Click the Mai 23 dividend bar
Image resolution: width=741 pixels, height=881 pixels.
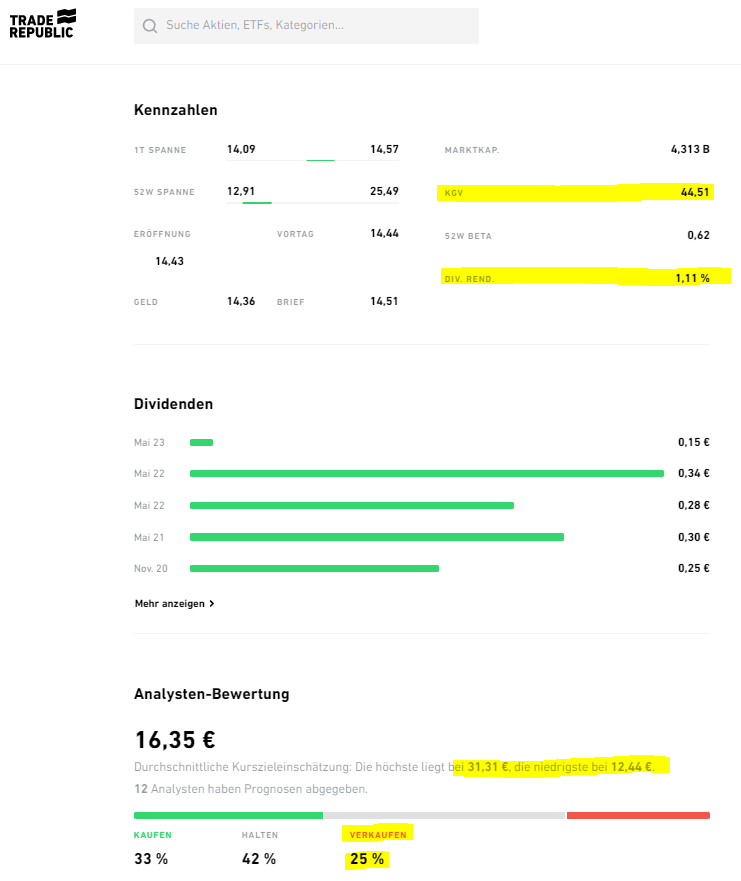202,442
